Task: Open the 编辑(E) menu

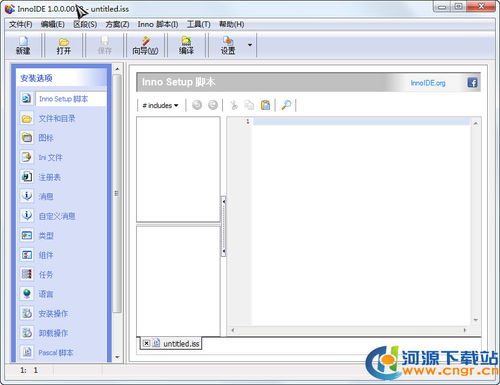Action: (x=53, y=24)
